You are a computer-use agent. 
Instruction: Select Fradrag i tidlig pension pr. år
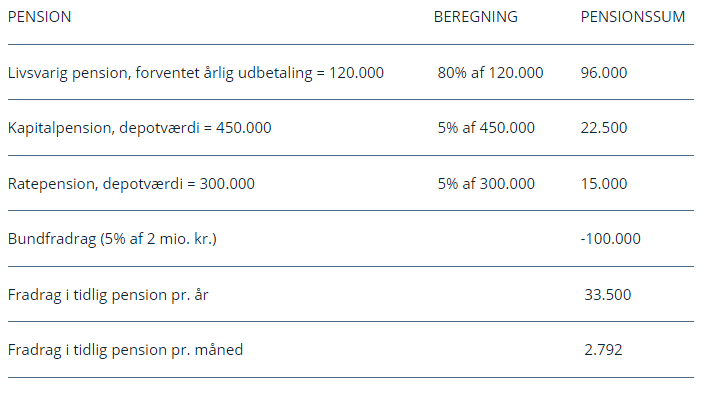click(x=108, y=295)
